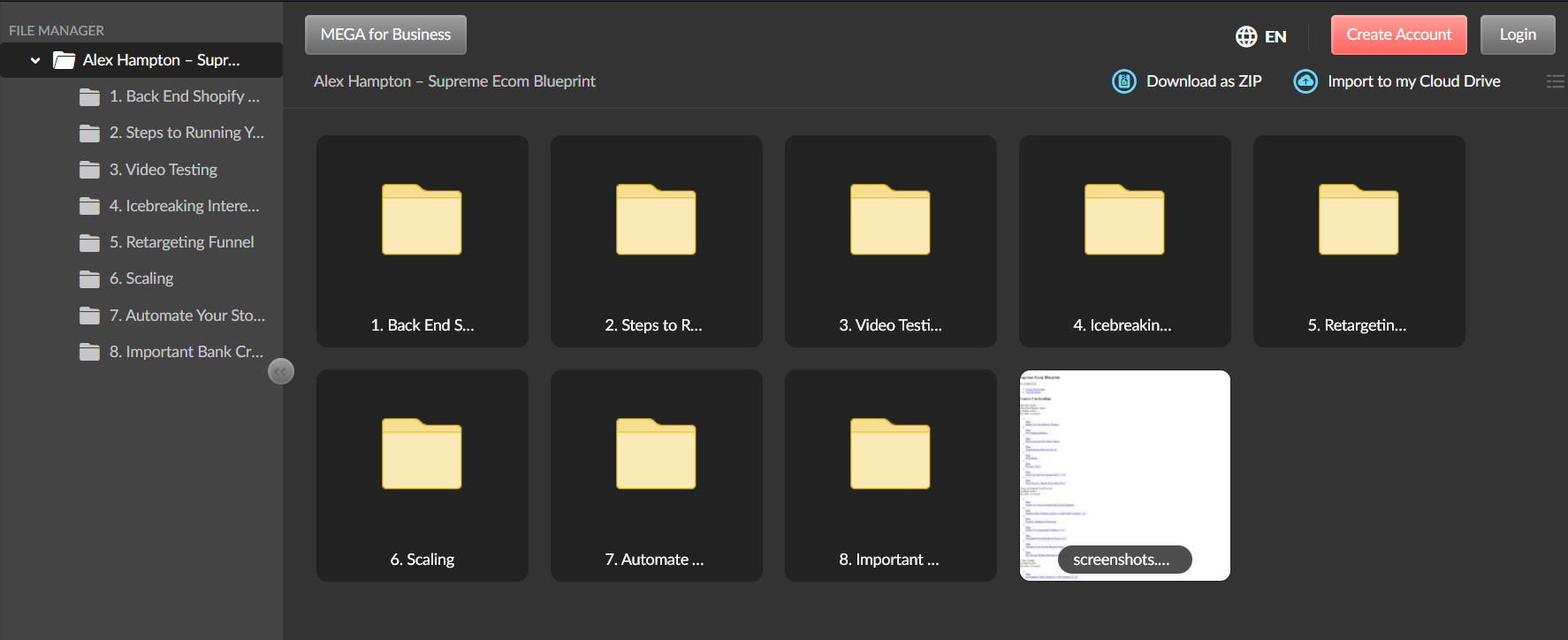Image resolution: width=1568 pixels, height=640 pixels.
Task: Select '5. Retargeting Funnel' tree label
Action: tap(181, 242)
